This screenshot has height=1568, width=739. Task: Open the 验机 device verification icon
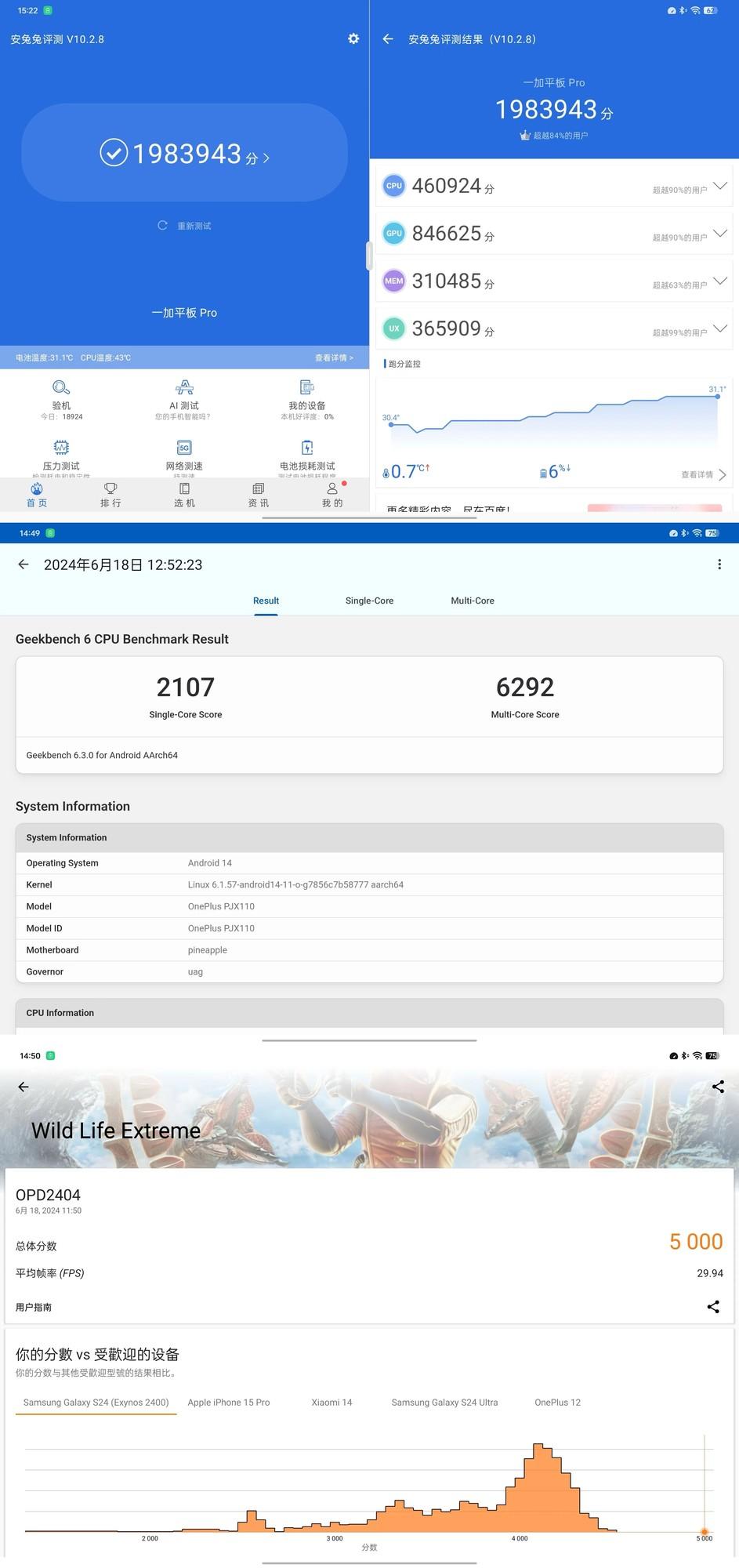click(x=61, y=387)
